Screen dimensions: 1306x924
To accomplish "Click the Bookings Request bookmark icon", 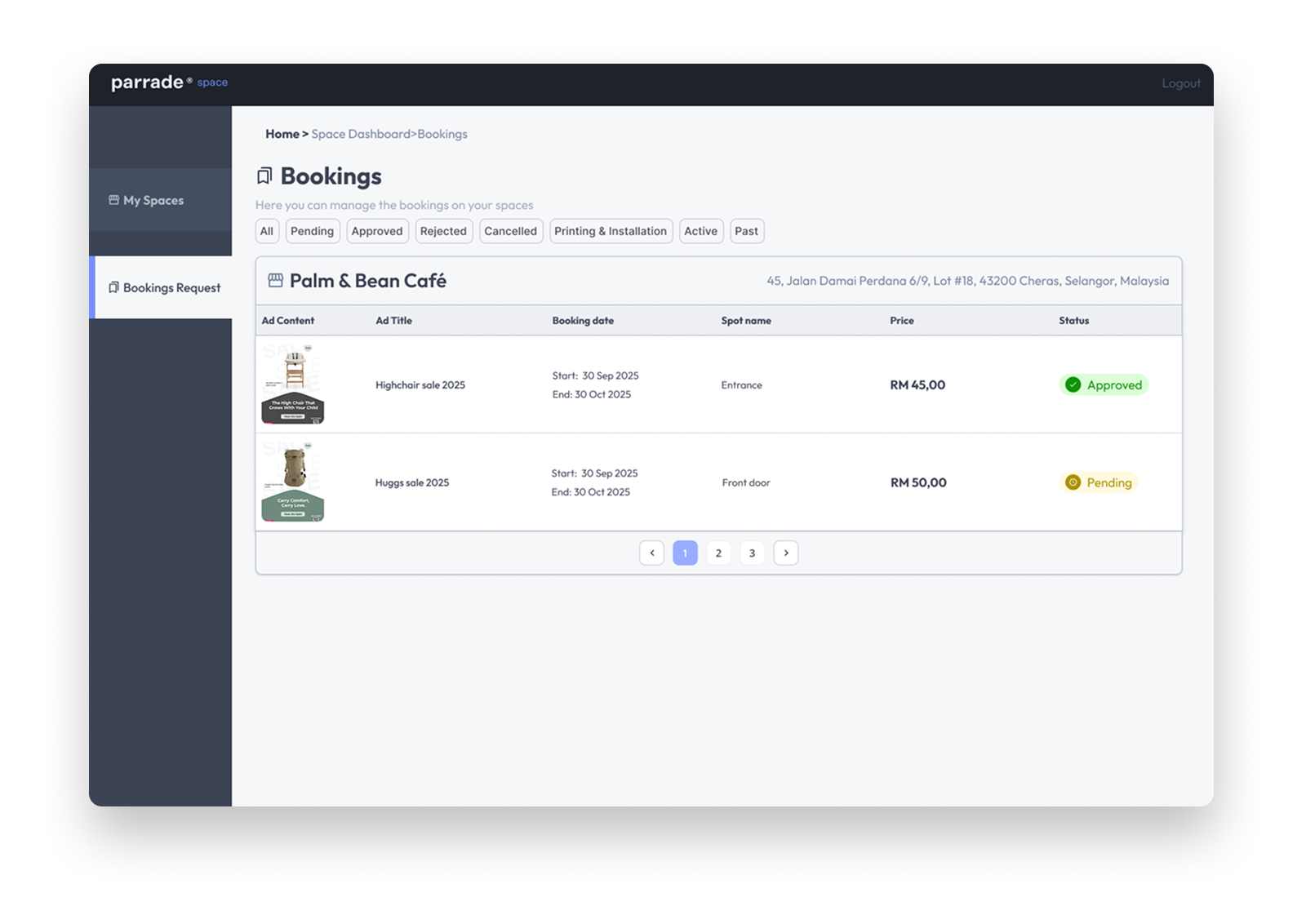I will click(113, 287).
